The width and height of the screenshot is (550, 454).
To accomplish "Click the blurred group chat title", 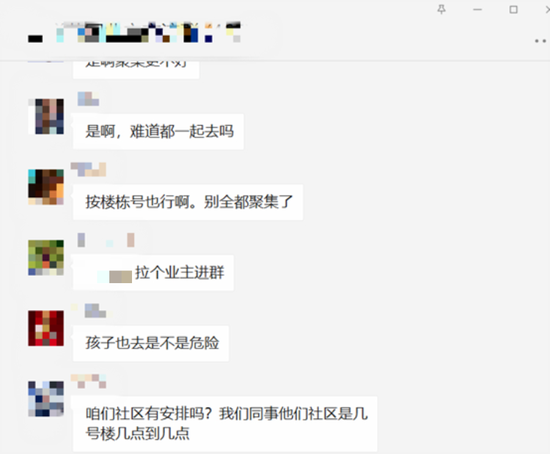I will pos(135,32).
